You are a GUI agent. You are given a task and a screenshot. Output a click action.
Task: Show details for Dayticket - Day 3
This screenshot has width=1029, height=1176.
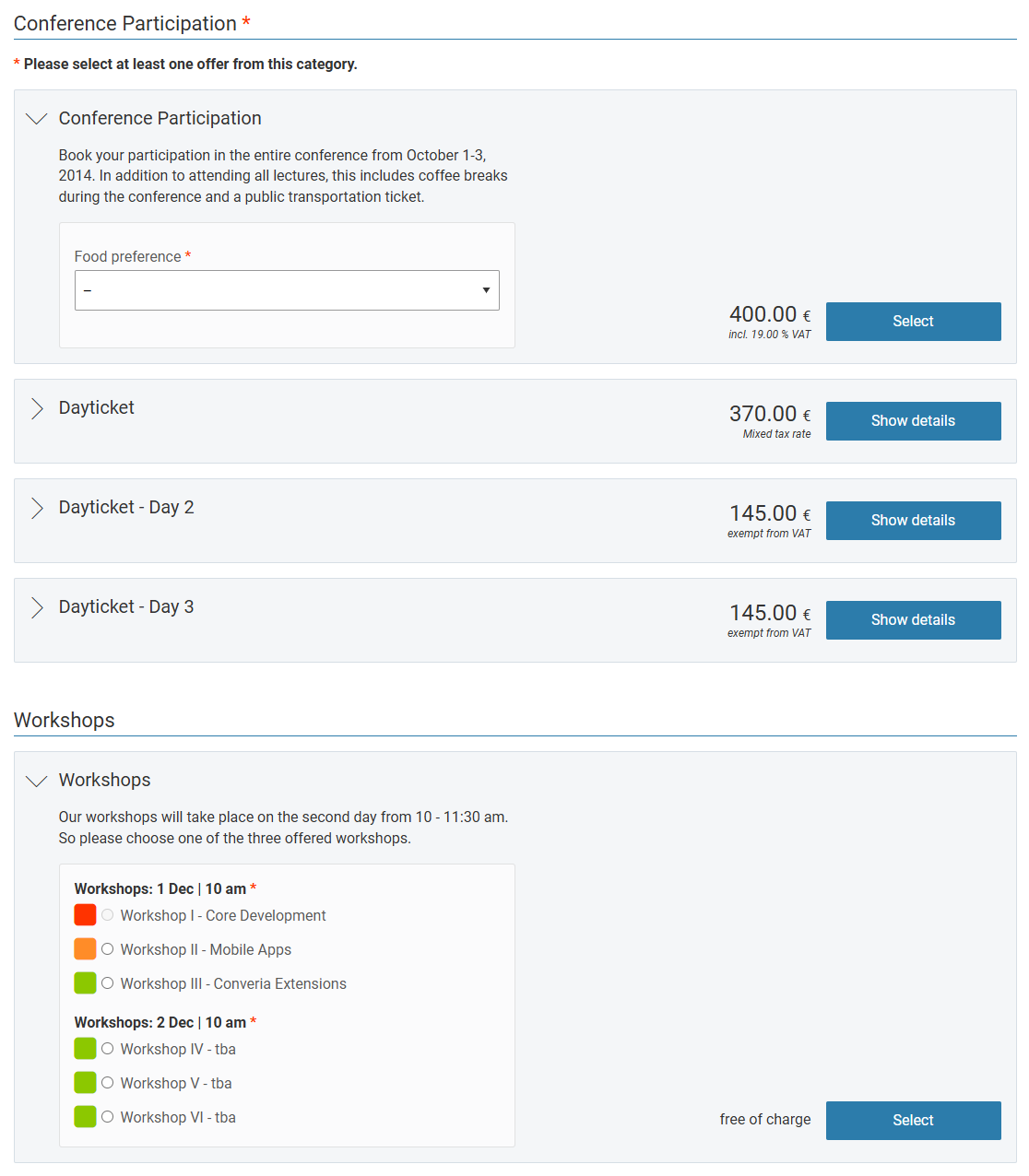(x=913, y=619)
